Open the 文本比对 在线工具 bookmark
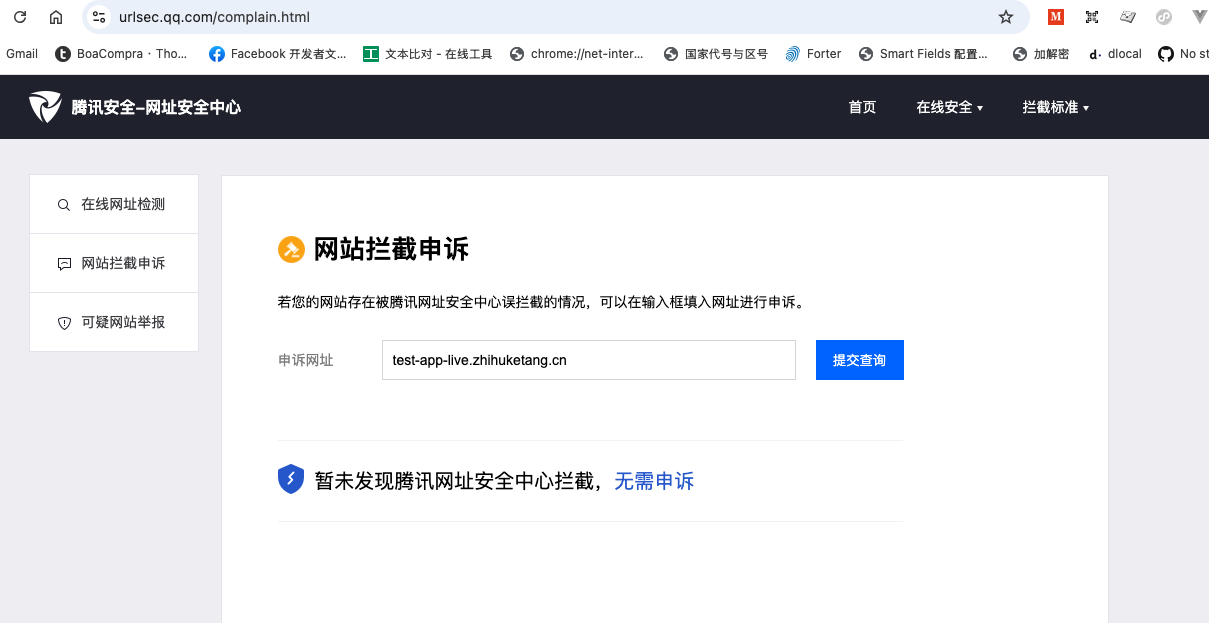Image resolution: width=1209 pixels, height=623 pixels. (428, 54)
